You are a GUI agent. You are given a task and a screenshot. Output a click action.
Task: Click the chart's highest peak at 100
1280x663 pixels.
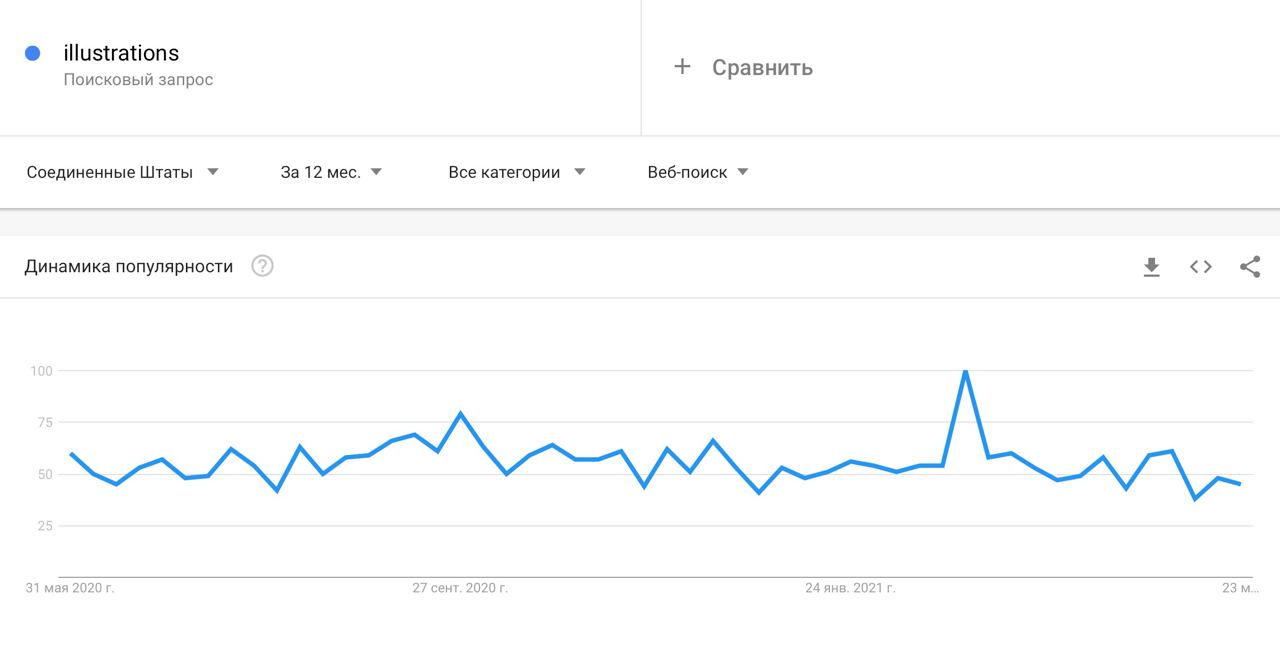(965, 372)
